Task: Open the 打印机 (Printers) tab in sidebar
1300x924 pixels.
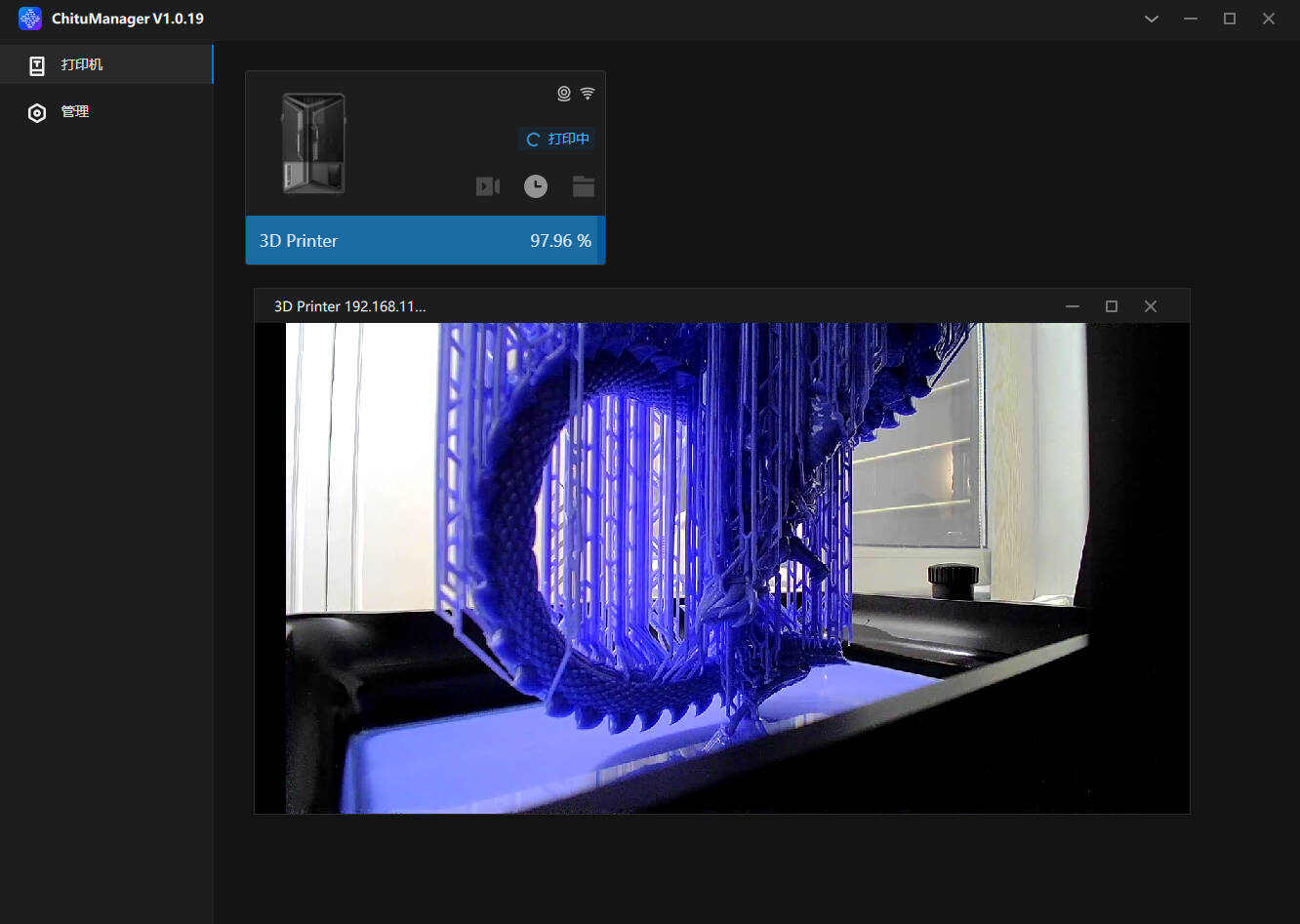Action: pos(106,64)
